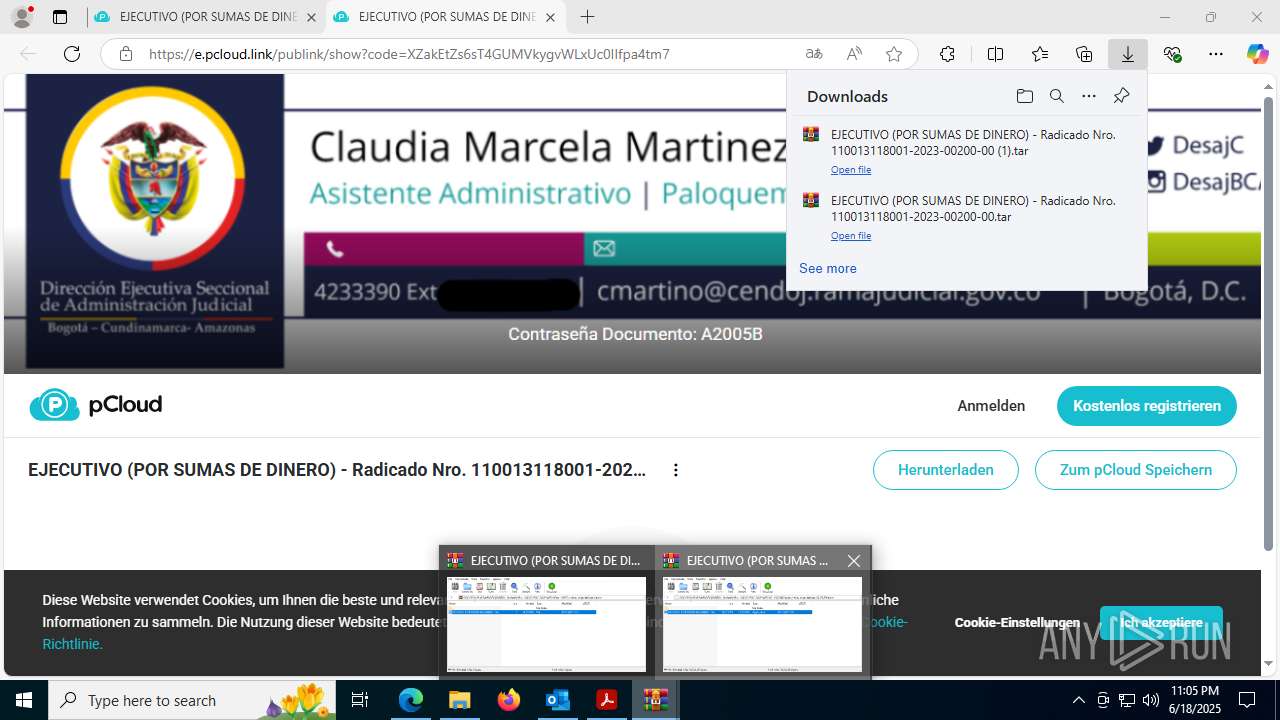Image resolution: width=1280 pixels, height=720 pixels.
Task: Open the Edge profile icon
Action: point(22,17)
